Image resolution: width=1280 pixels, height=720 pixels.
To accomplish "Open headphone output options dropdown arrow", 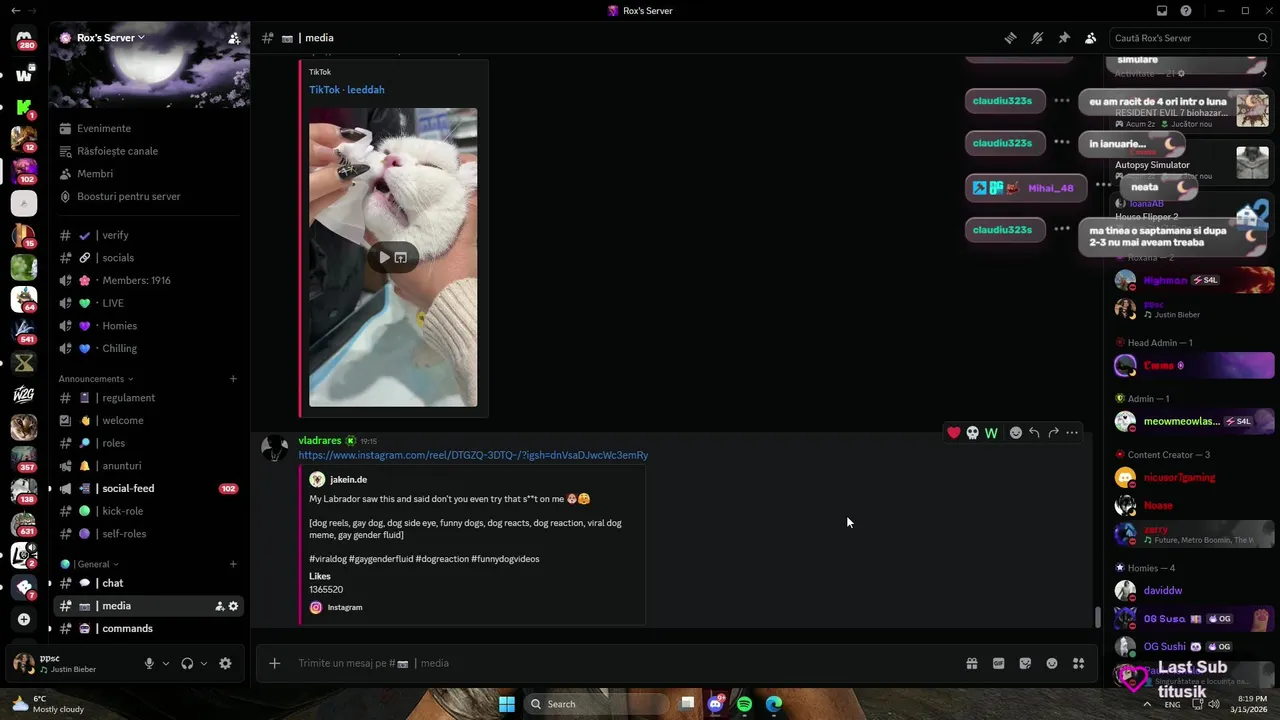I will click(x=204, y=663).
